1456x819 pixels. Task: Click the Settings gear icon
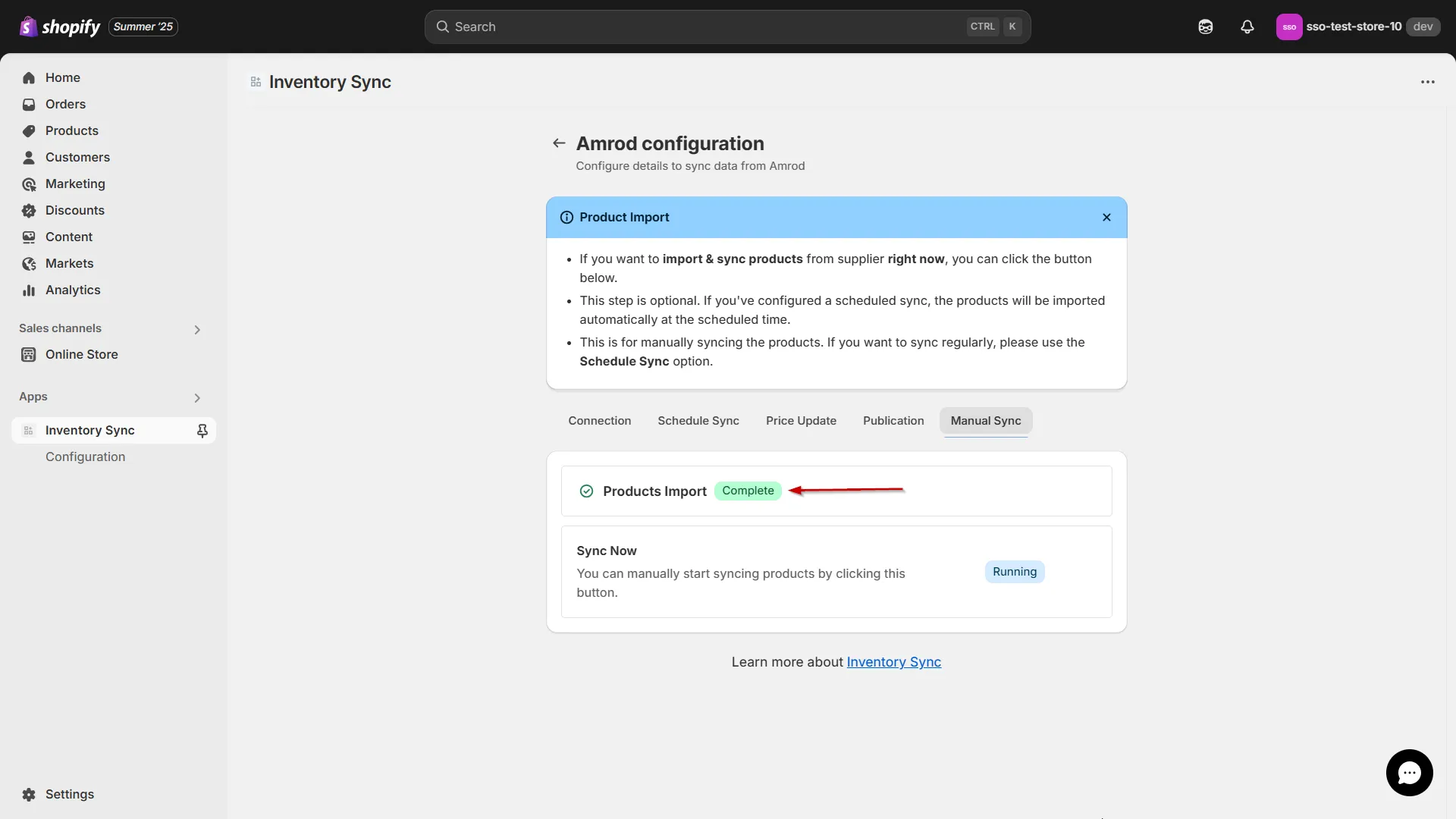tap(29, 794)
